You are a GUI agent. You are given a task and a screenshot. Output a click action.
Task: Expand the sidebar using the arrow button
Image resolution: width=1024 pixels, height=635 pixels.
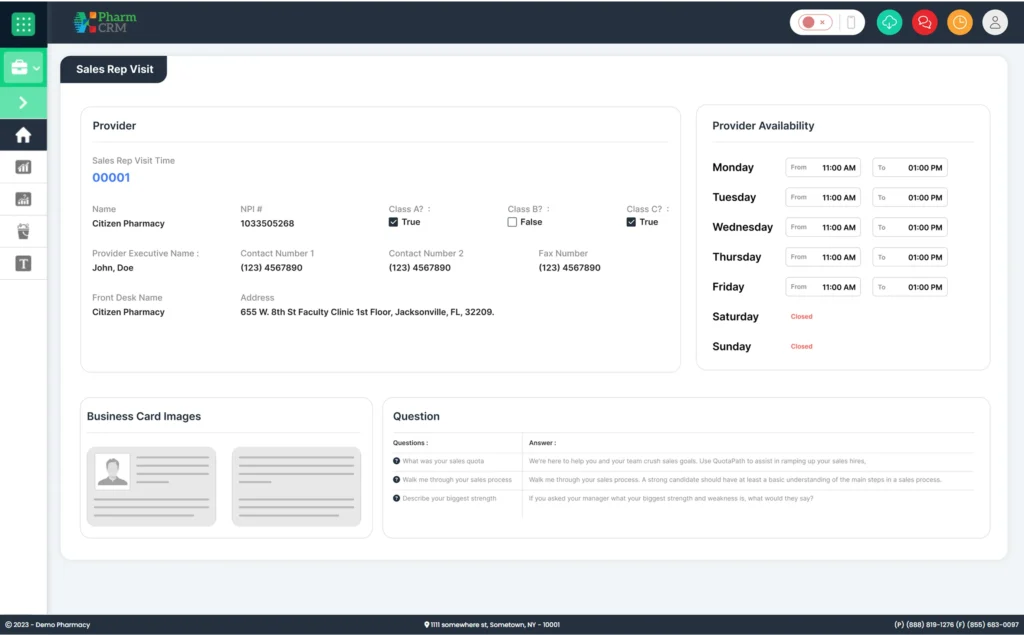coord(24,102)
